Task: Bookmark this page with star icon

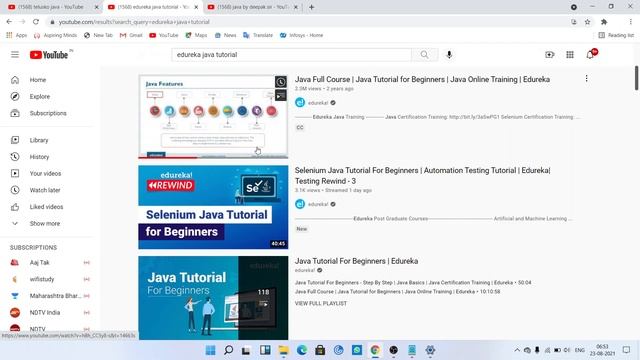Action: click(587, 22)
